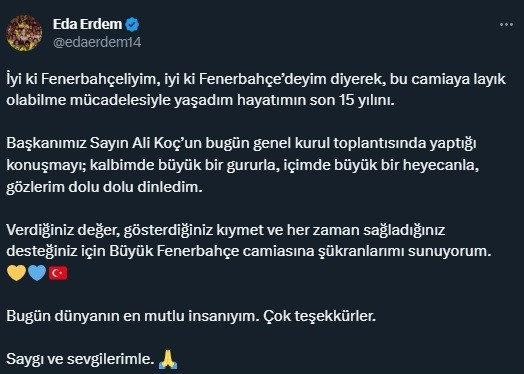Click the yellow heart emoji
This screenshot has width=524, height=374.
16,273
